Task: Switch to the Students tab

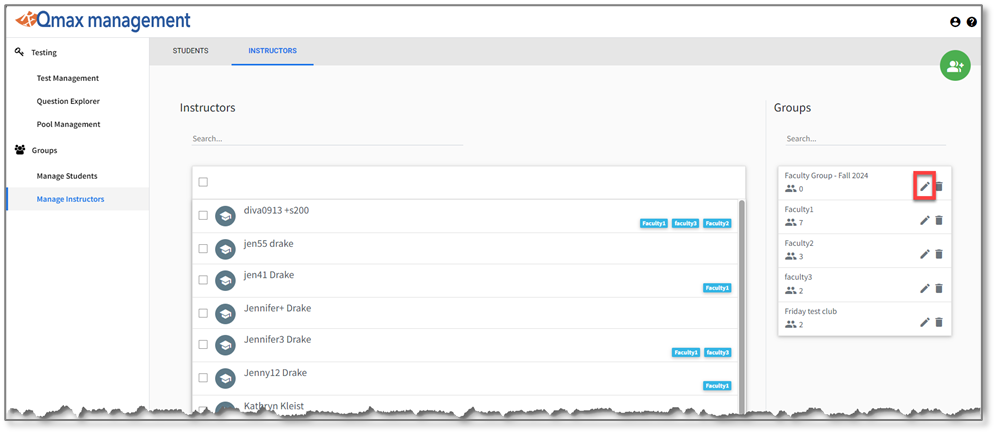Action: point(190,51)
